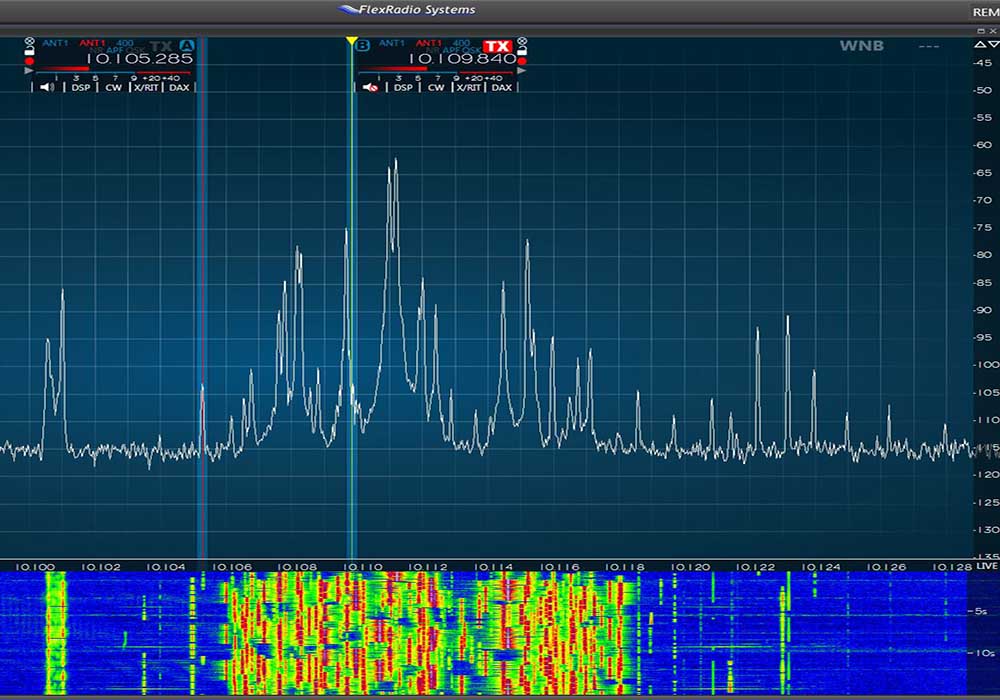Image resolution: width=1000 pixels, height=700 pixels.
Task: Toggle QSK indicator on slice B
Action: pos(471,50)
